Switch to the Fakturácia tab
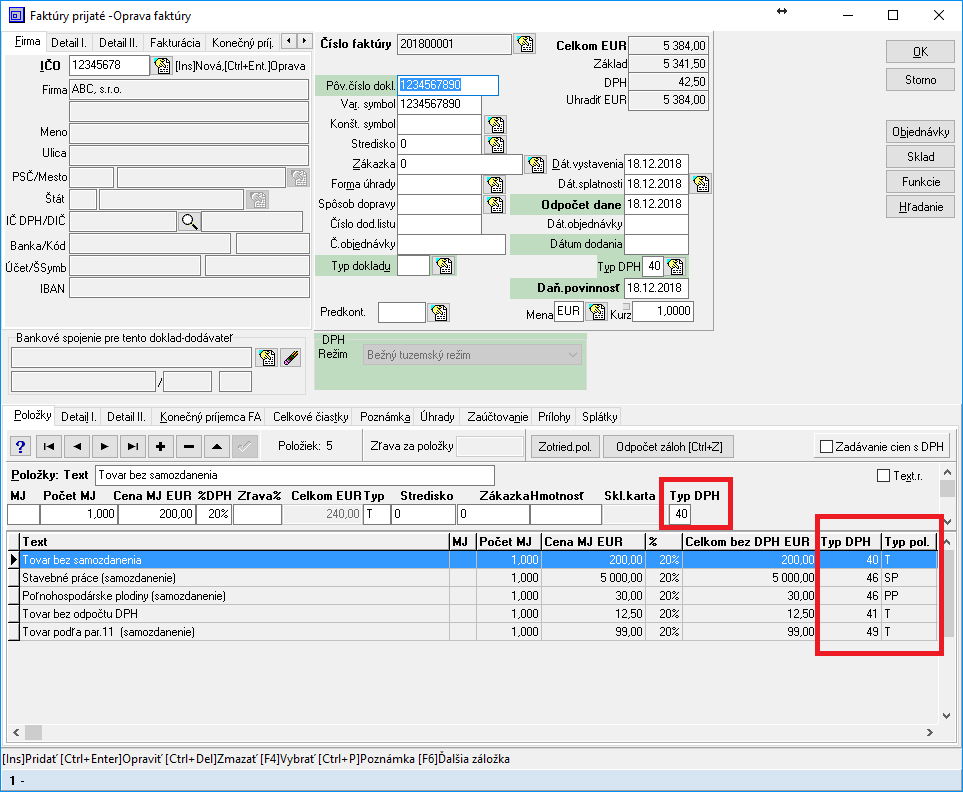 (x=174, y=43)
